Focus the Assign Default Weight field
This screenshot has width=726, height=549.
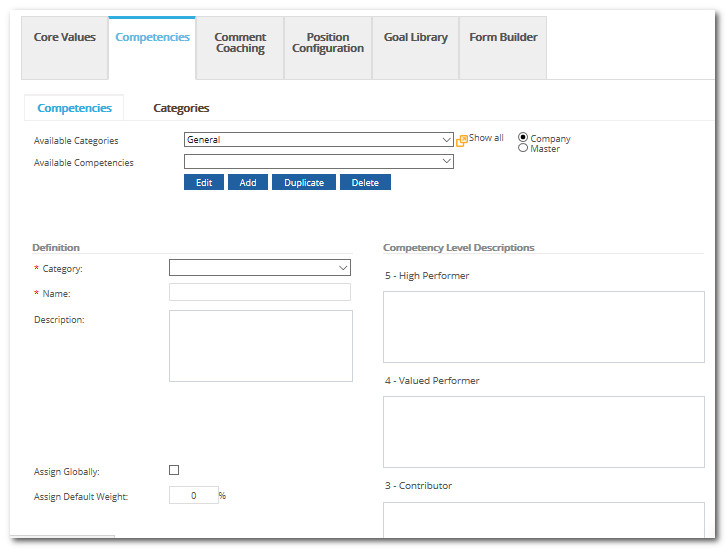pos(193,495)
